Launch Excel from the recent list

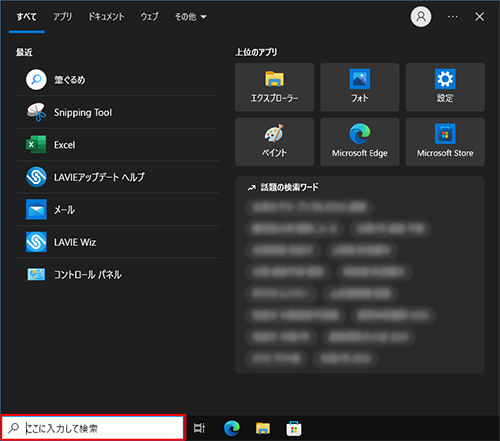[x=118, y=145]
